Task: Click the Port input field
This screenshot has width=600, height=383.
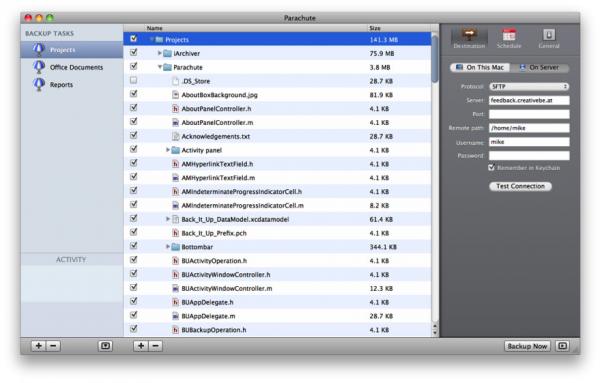Action: point(529,114)
